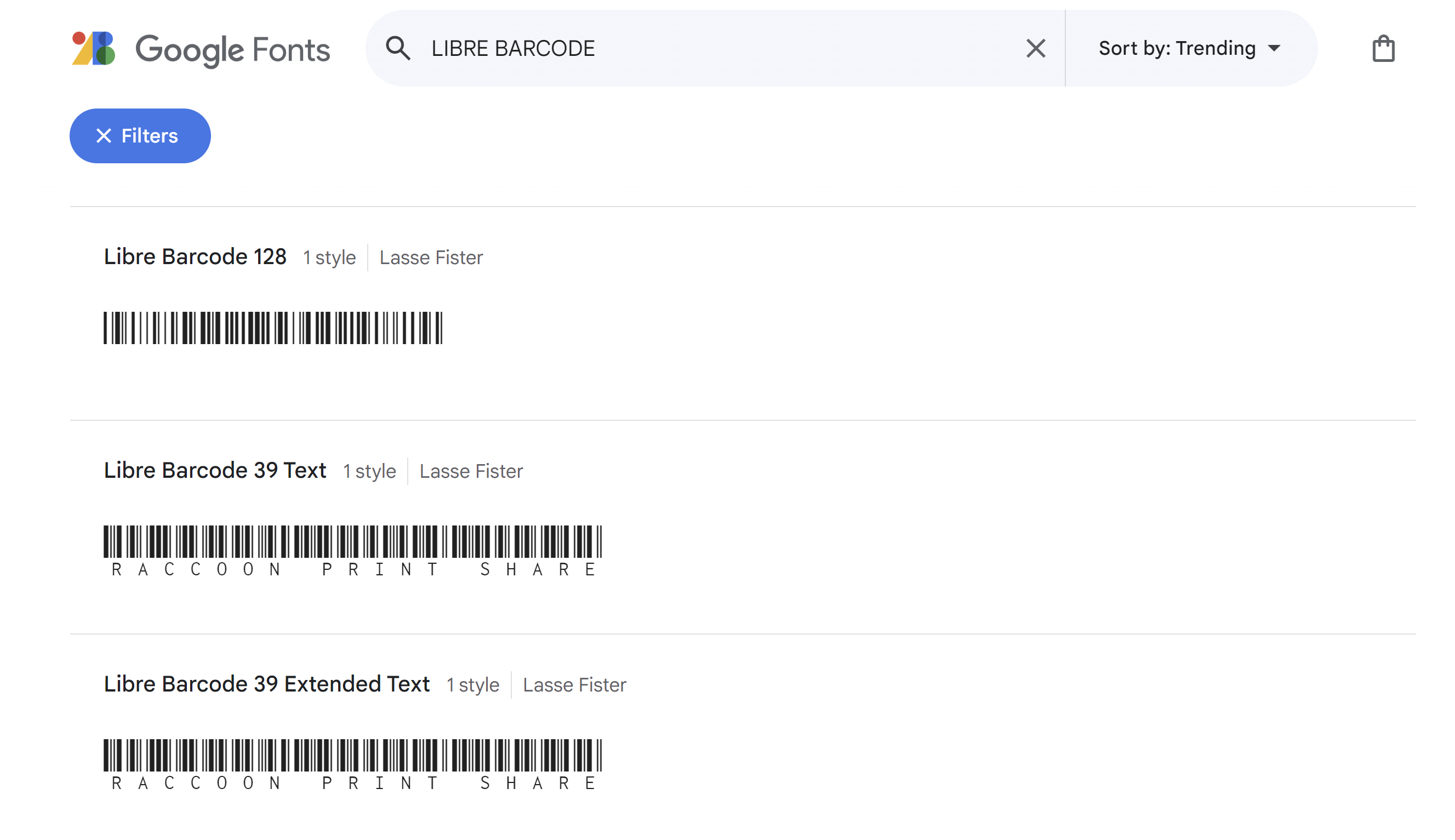This screenshot has width=1455, height=840.
Task: Clear the LIBRE BARCODE search text
Action: pos(1036,48)
